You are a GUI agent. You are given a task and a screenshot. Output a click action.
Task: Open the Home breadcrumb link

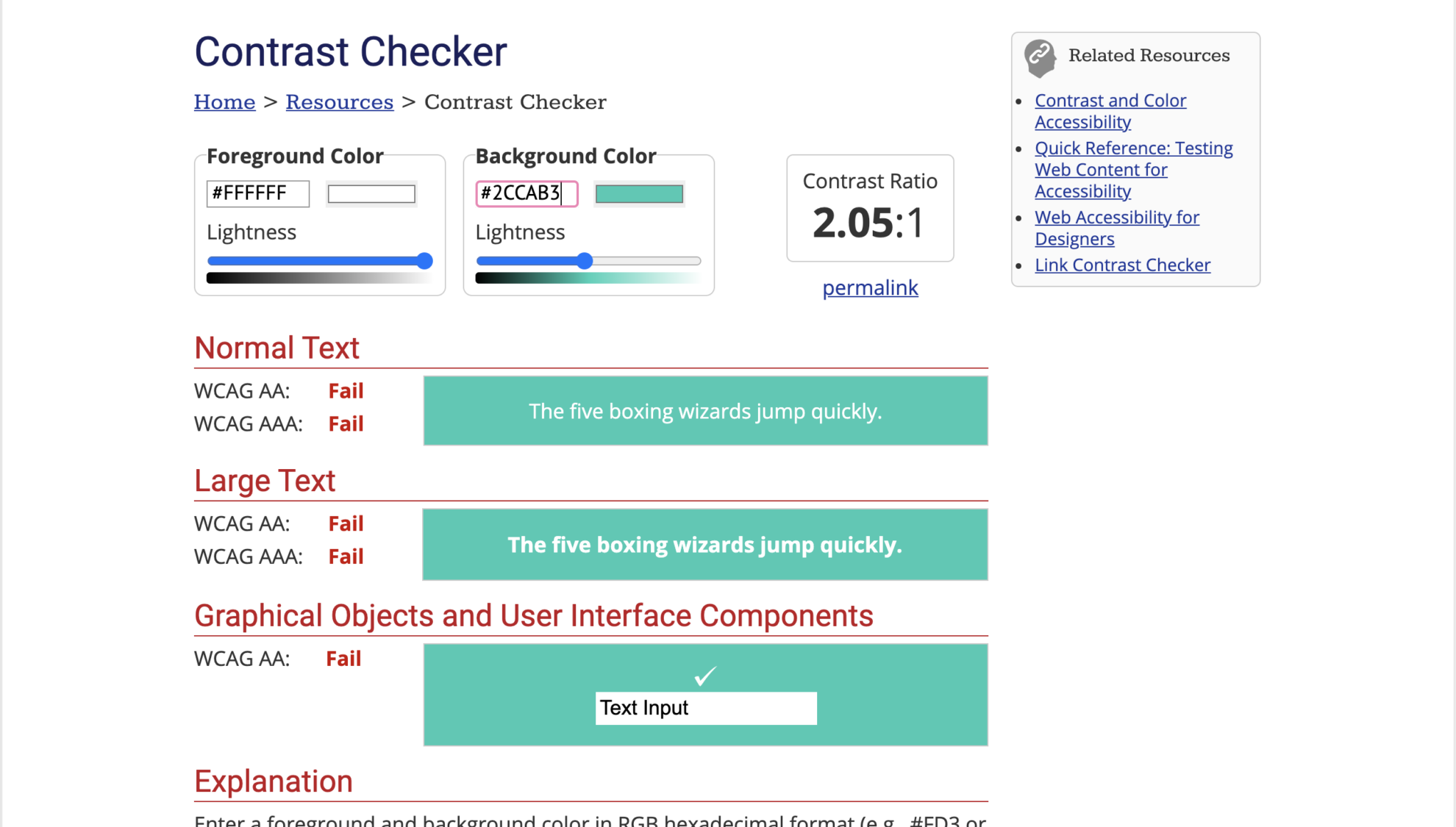[x=224, y=102]
